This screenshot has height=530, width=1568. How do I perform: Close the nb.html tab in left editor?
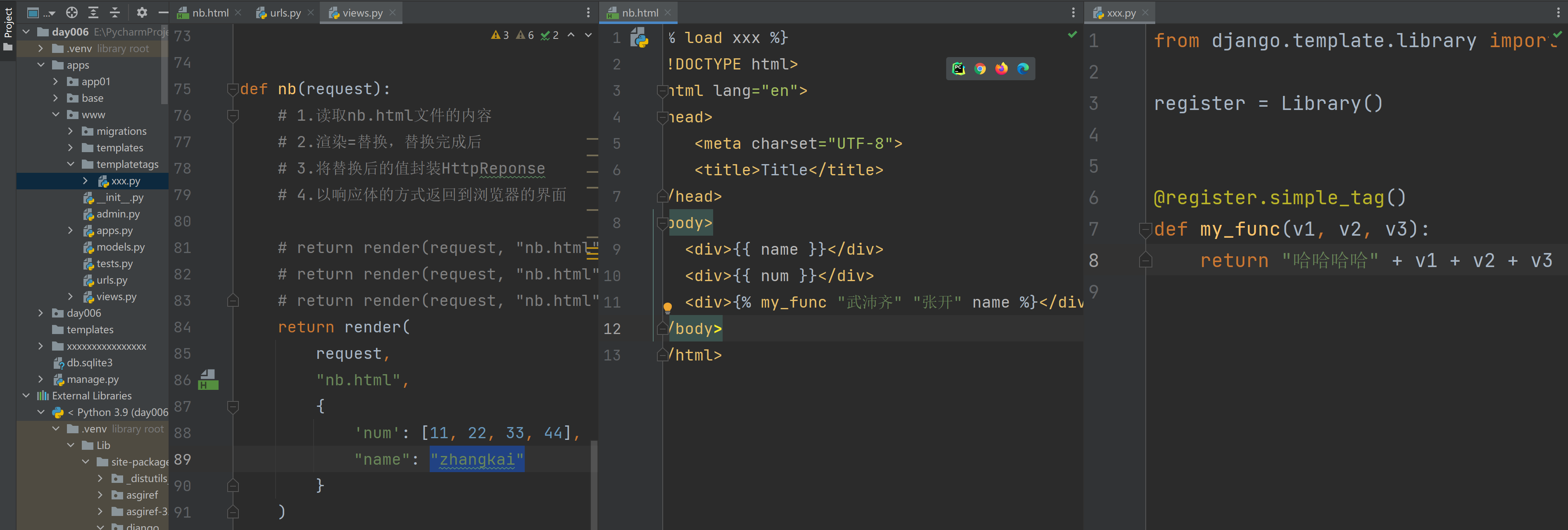tap(238, 12)
